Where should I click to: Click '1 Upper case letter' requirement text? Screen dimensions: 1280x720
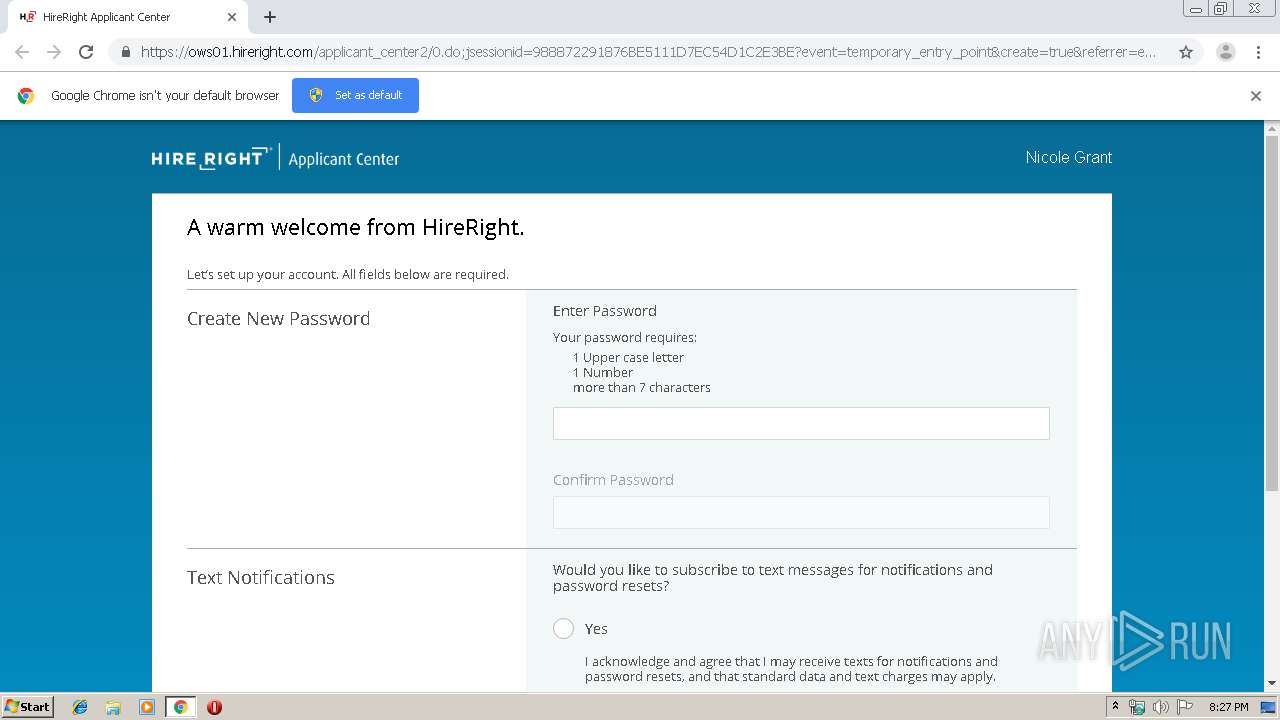click(629, 357)
